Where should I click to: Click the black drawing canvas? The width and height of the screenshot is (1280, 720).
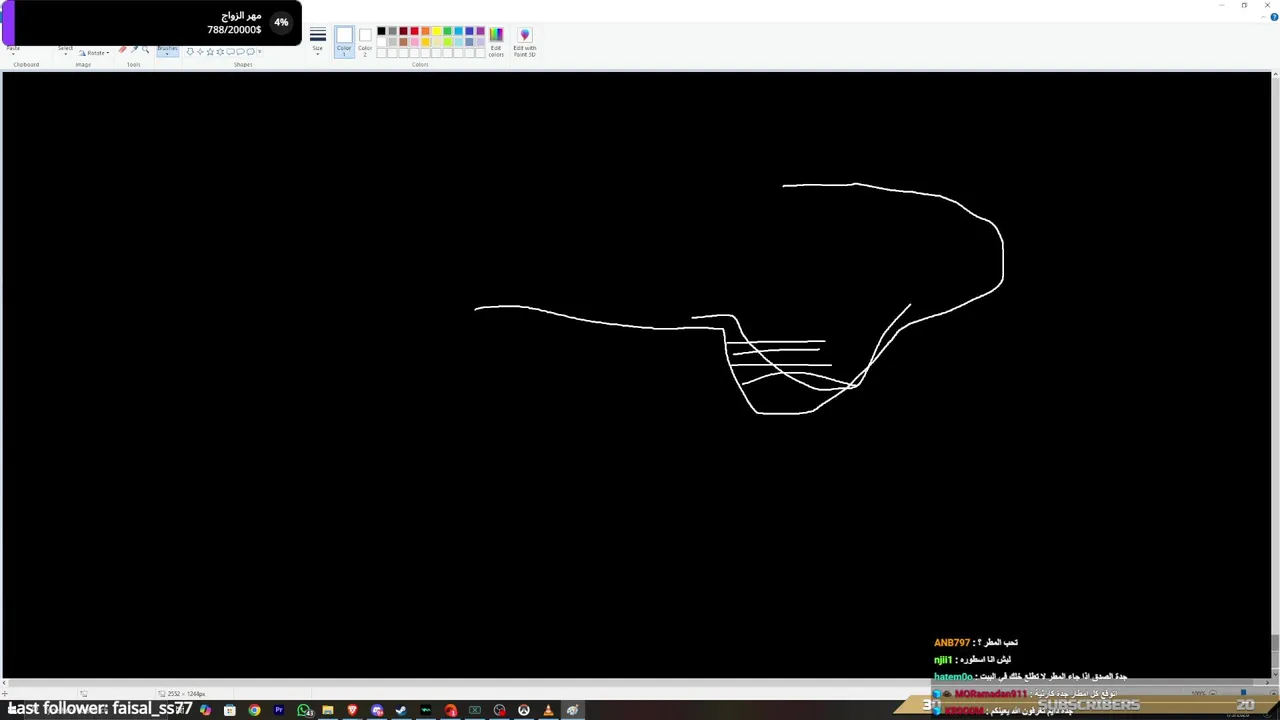click(x=636, y=376)
